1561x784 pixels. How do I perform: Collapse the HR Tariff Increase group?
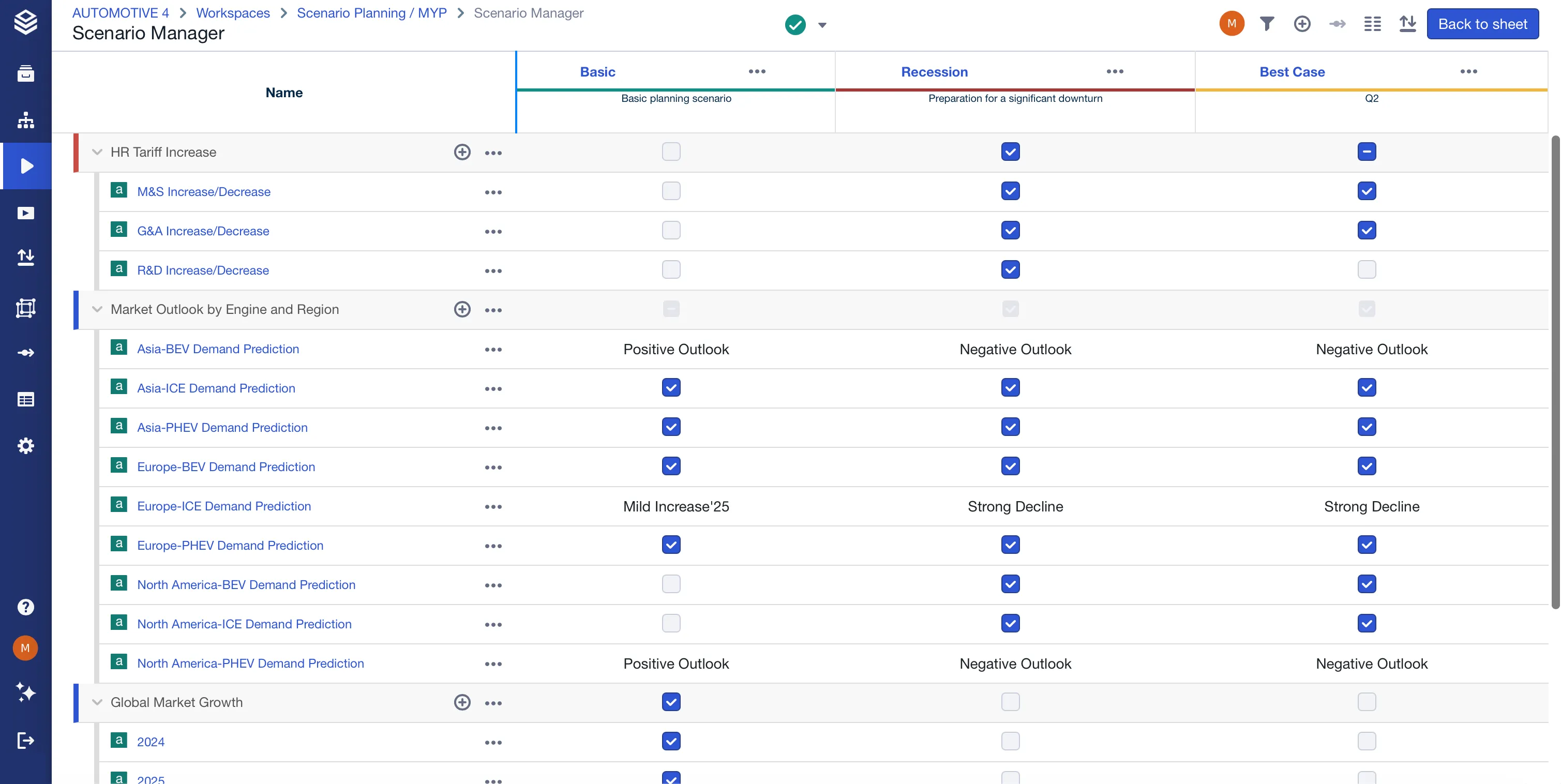[97, 152]
